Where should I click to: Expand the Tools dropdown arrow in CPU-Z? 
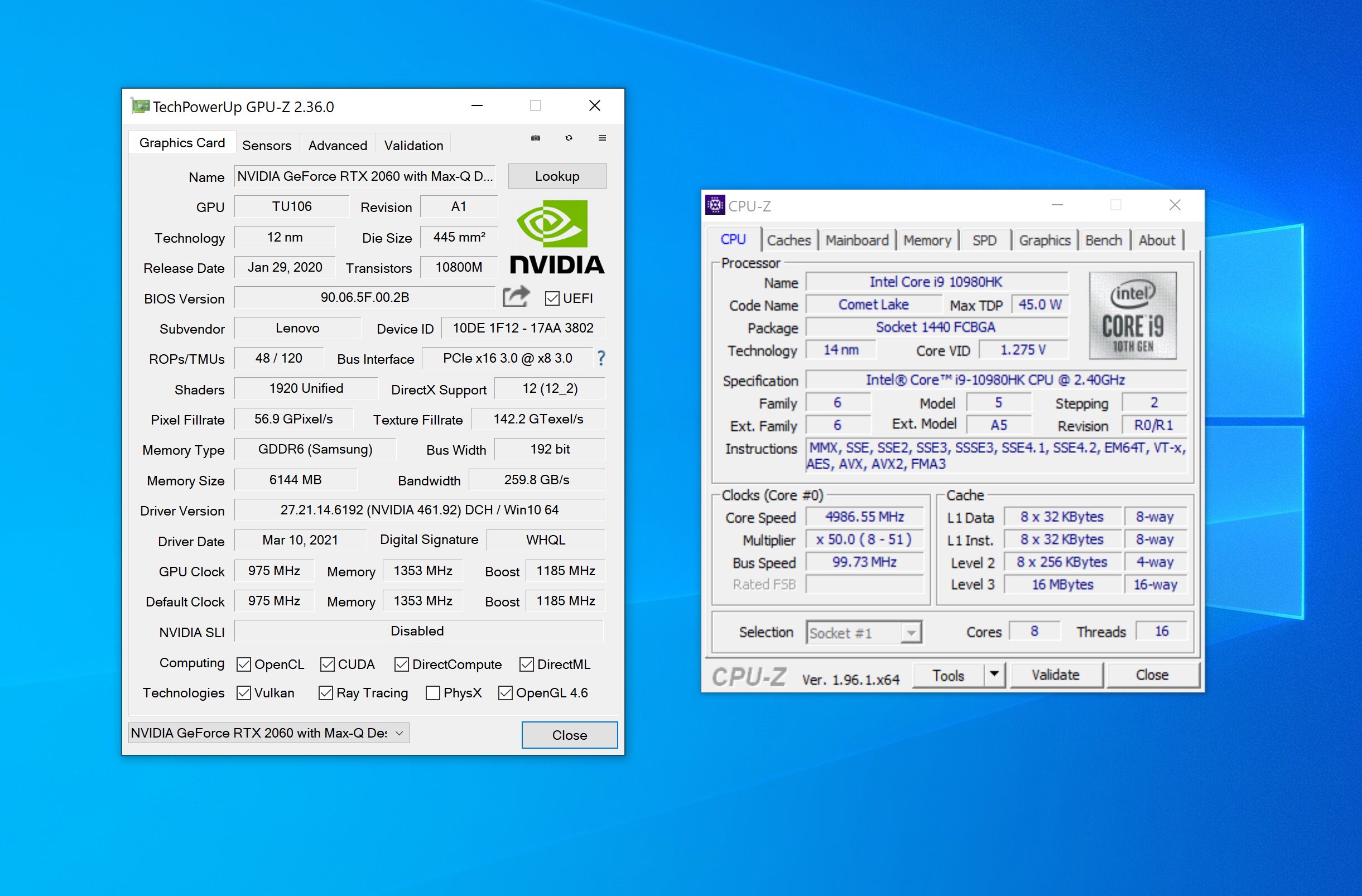(995, 675)
